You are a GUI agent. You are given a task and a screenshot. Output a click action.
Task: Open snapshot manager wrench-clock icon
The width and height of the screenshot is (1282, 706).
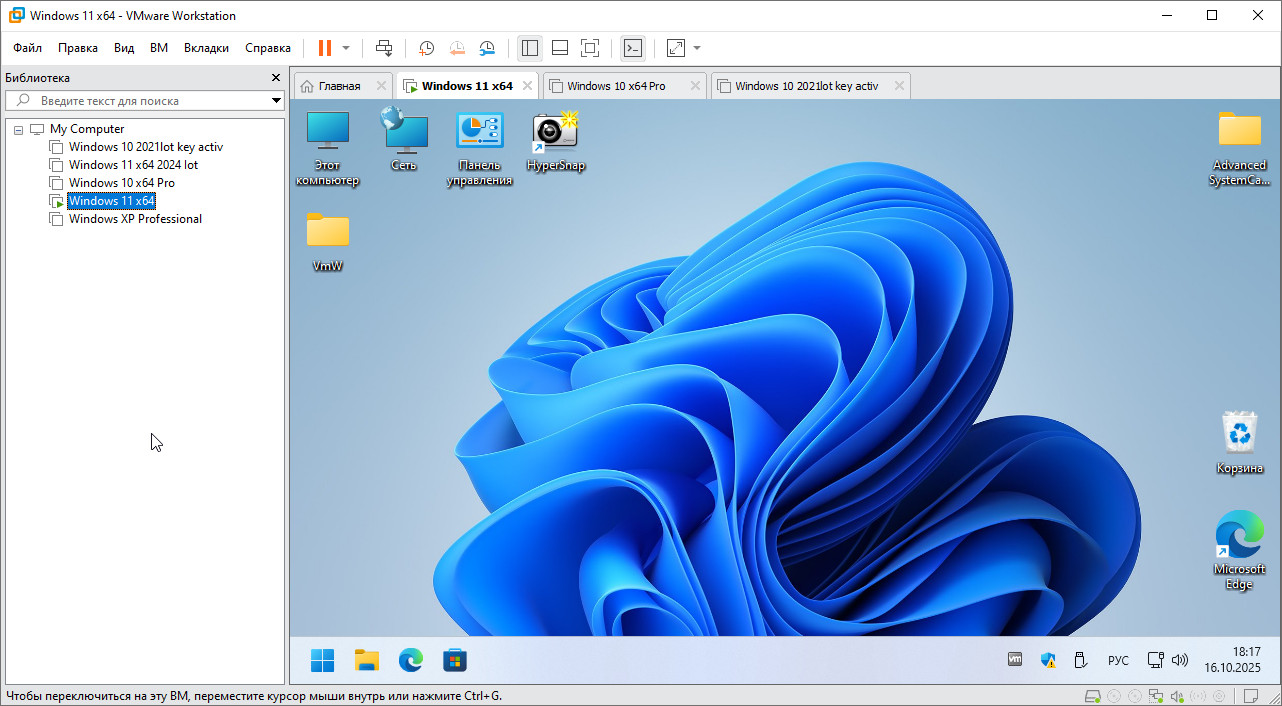point(487,48)
